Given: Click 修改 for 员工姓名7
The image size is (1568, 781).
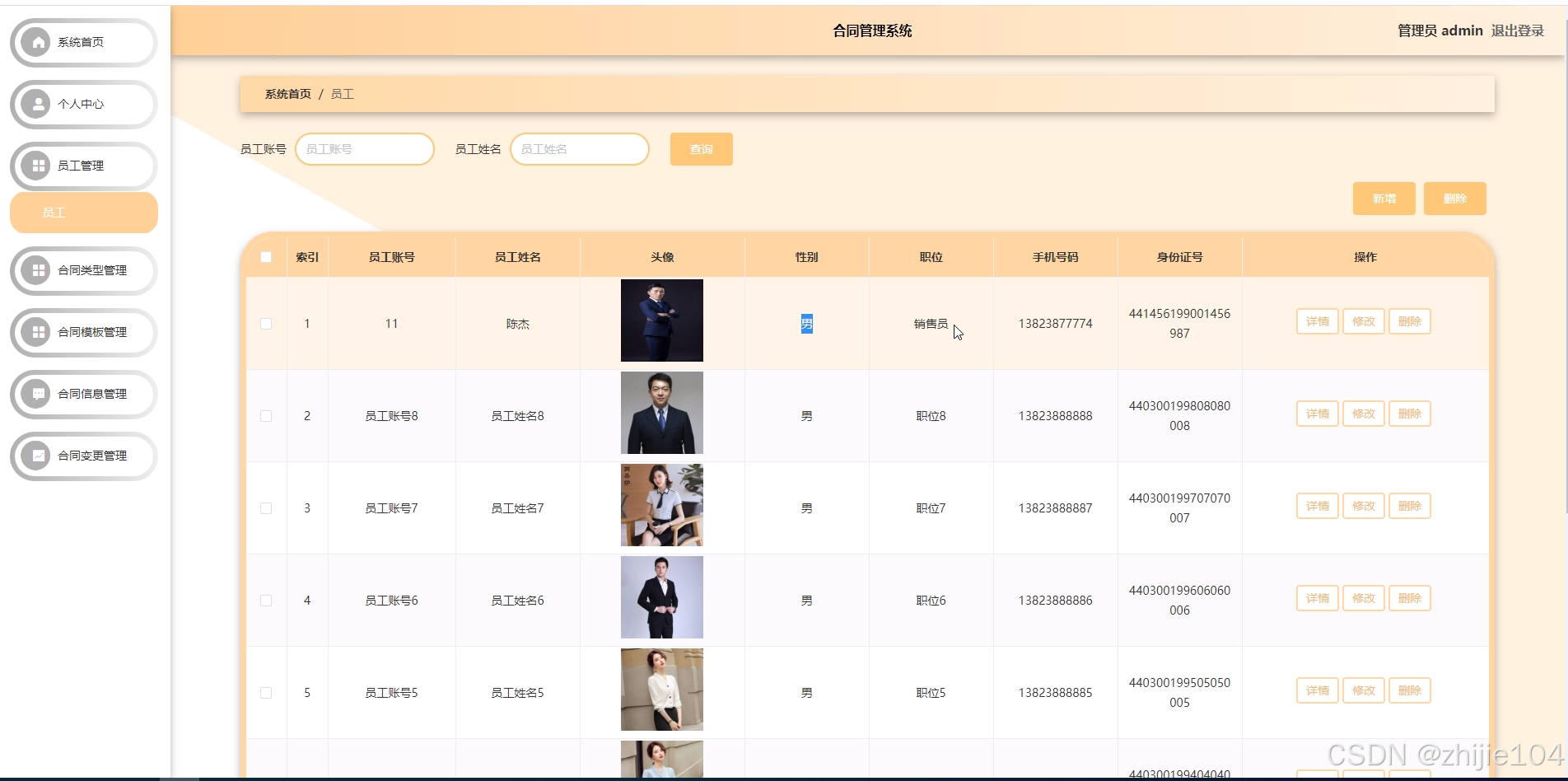Looking at the screenshot, I should (1364, 506).
